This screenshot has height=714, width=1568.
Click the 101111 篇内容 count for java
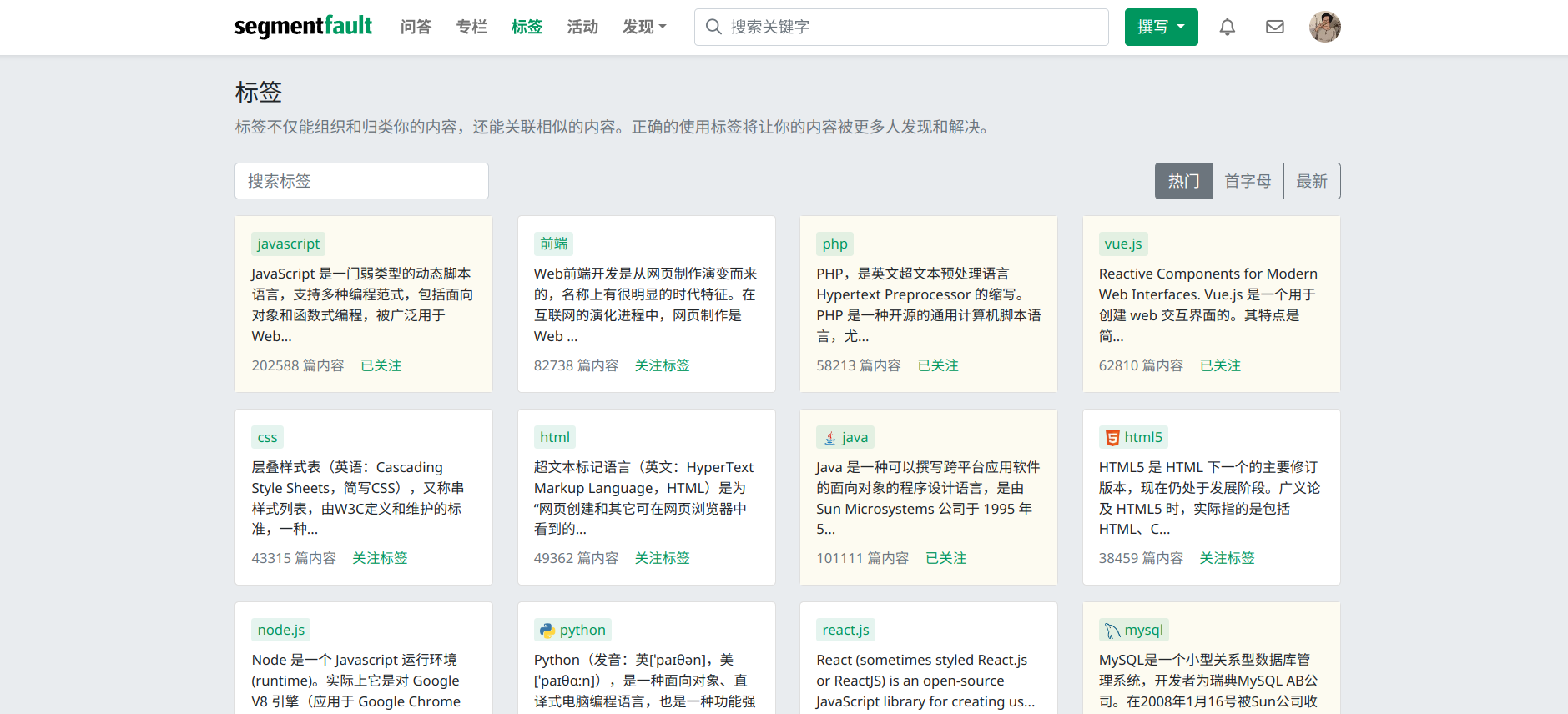(862, 558)
